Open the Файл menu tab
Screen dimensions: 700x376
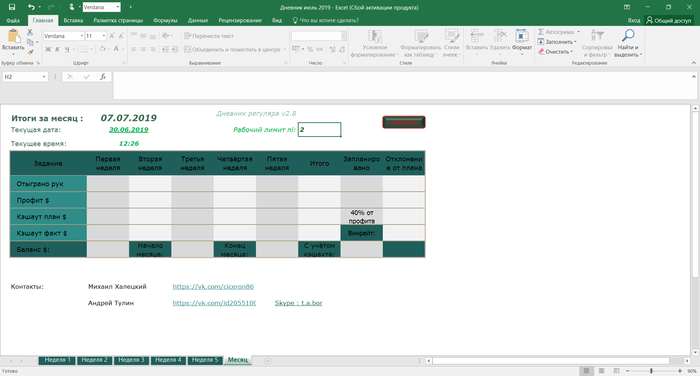(x=13, y=20)
